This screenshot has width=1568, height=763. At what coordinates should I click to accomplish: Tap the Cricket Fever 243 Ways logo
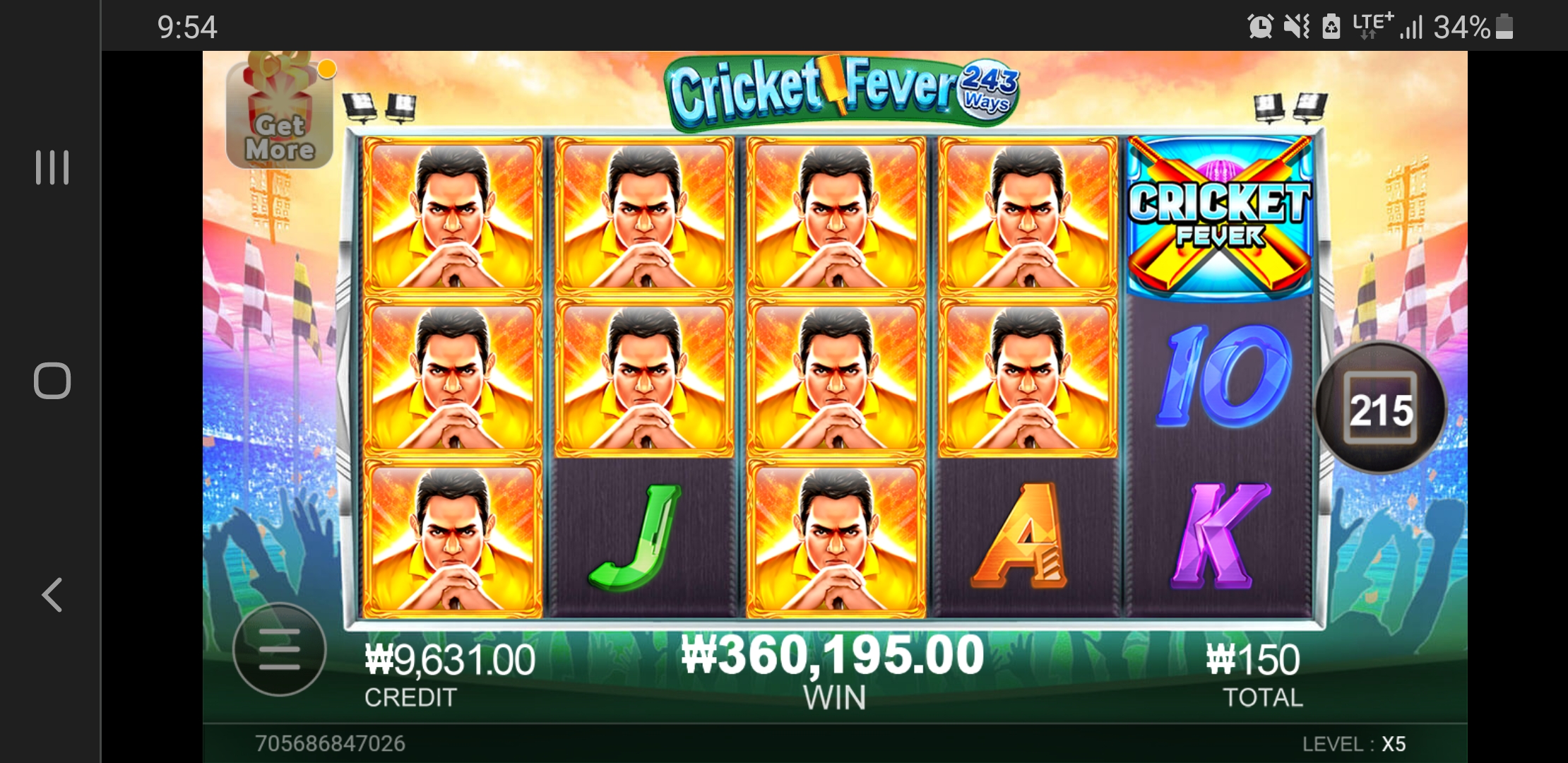click(843, 93)
